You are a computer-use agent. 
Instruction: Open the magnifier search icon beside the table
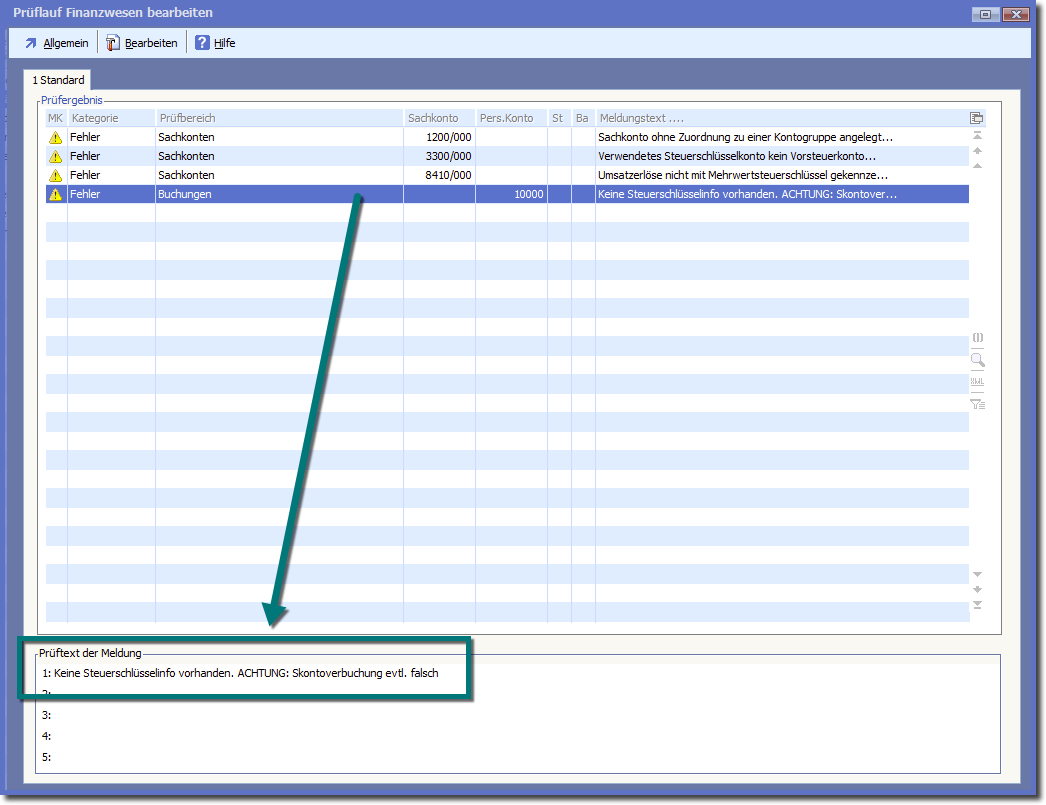977,360
